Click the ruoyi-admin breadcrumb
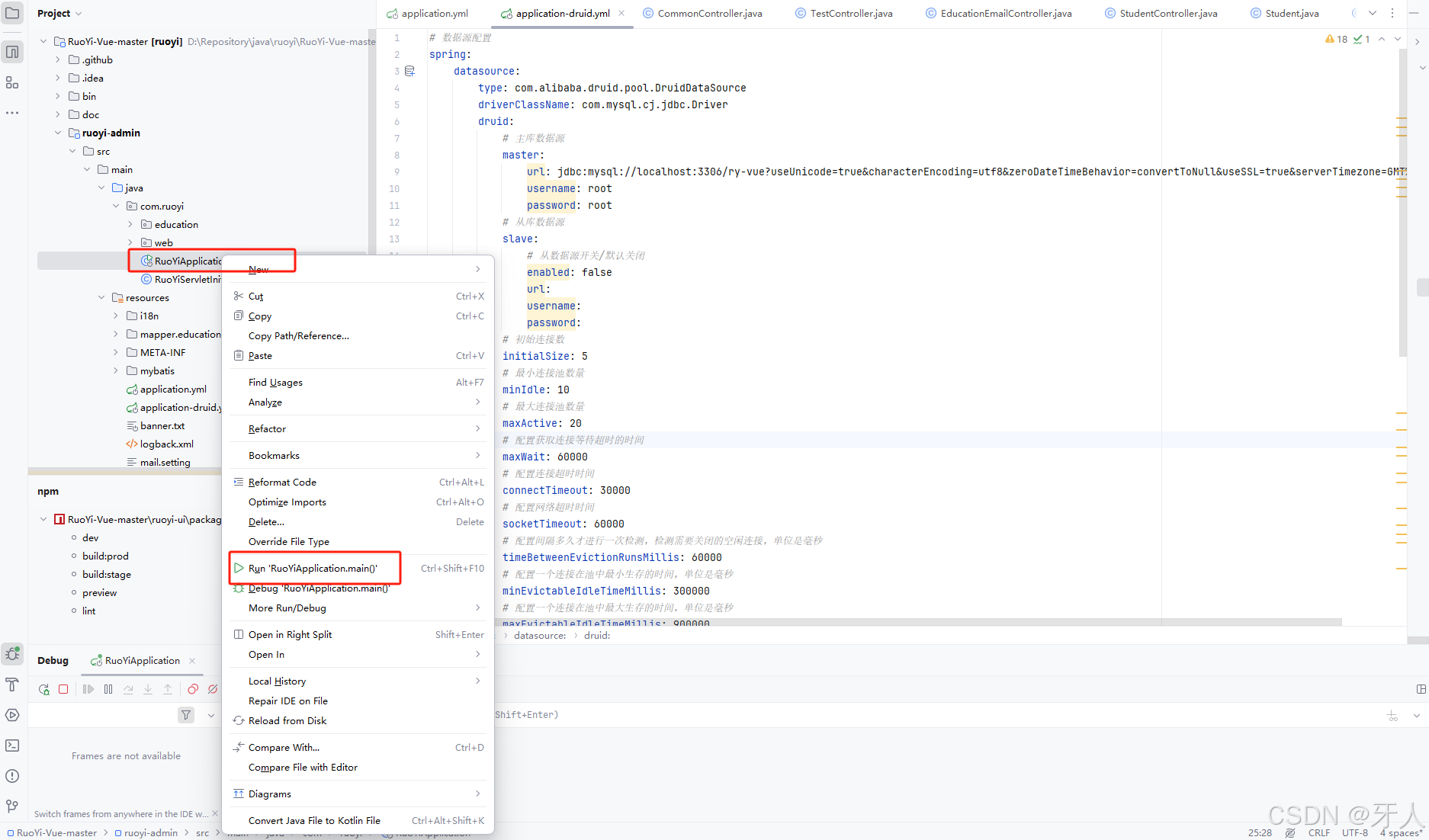The width and height of the screenshot is (1429, 840). click(x=146, y=832)
